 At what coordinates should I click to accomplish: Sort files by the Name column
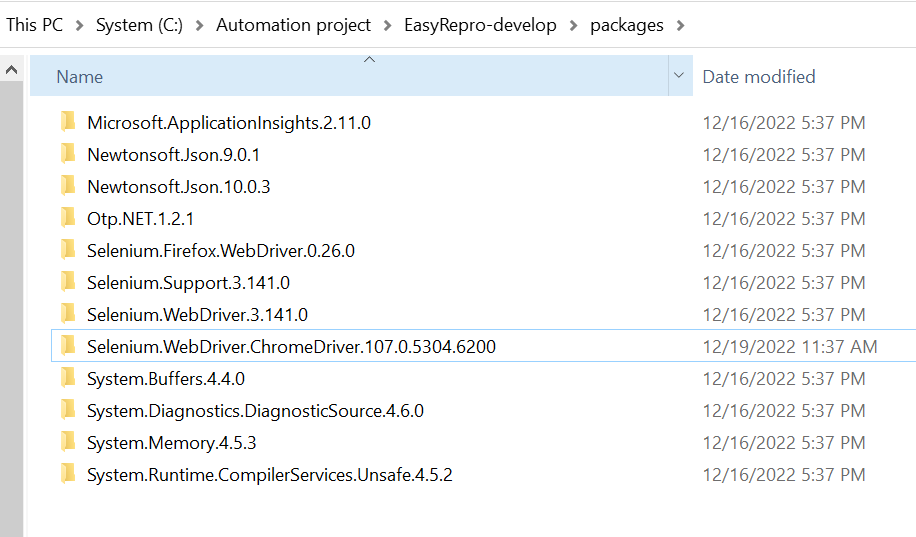coord(80,77)
